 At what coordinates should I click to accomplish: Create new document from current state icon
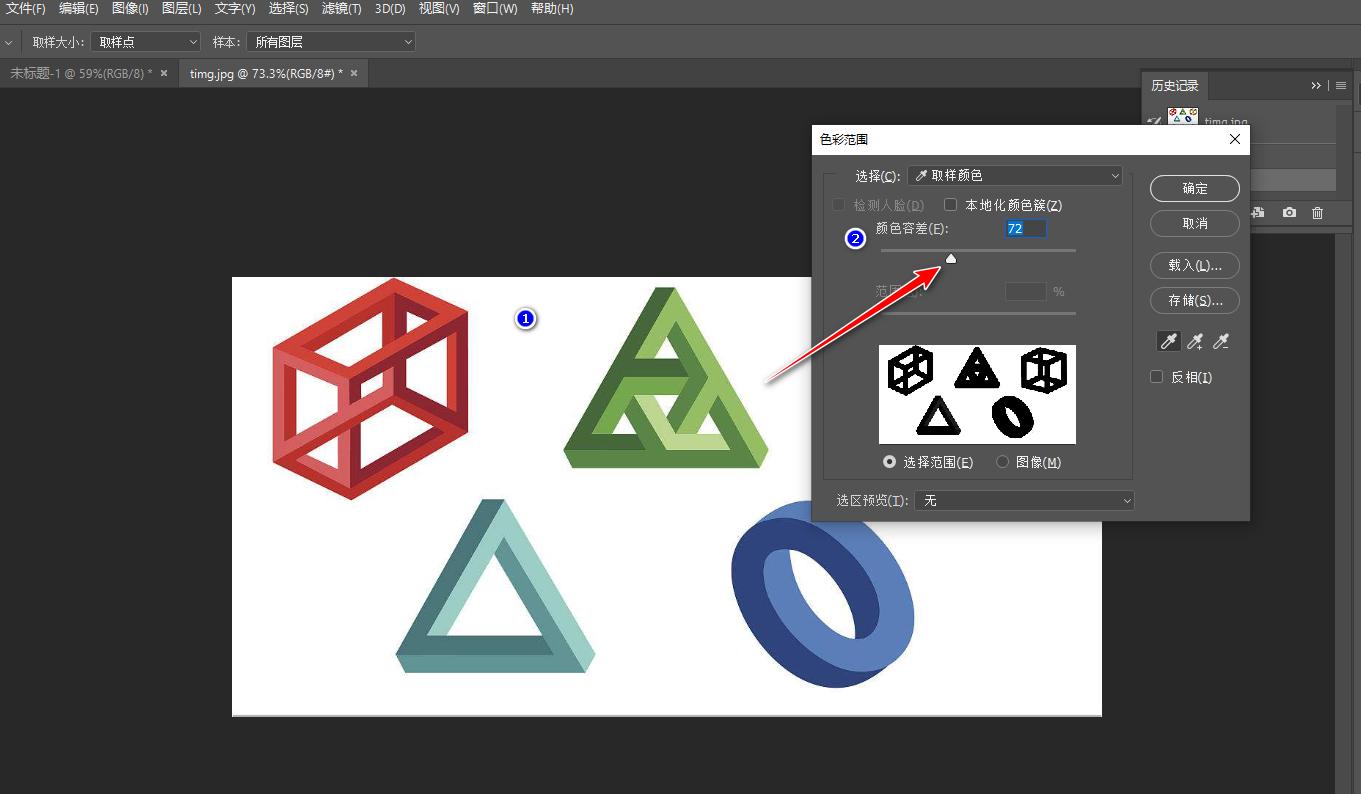click(x=1259, y=213)
